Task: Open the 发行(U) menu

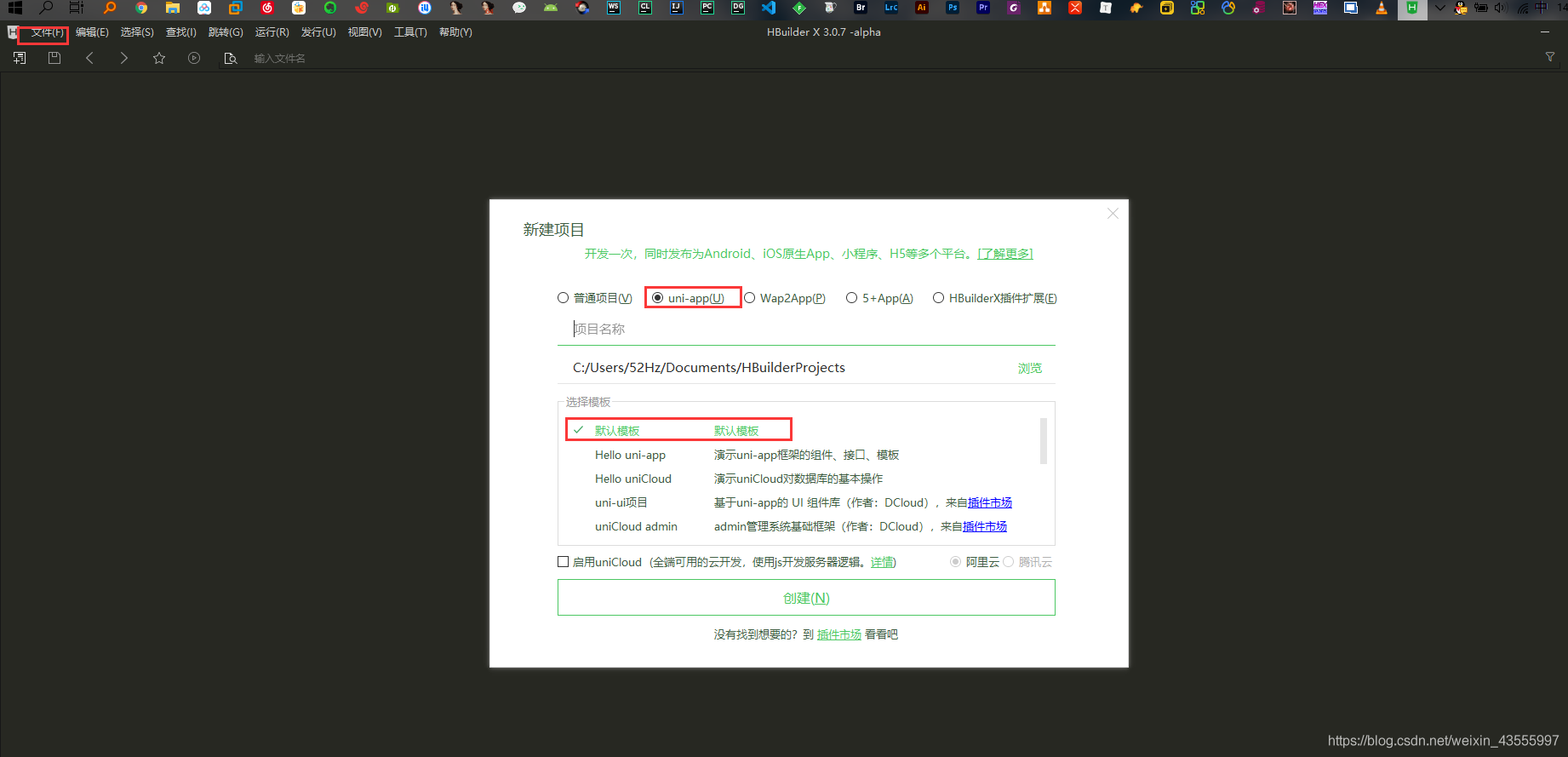Action: pos(318,32)
